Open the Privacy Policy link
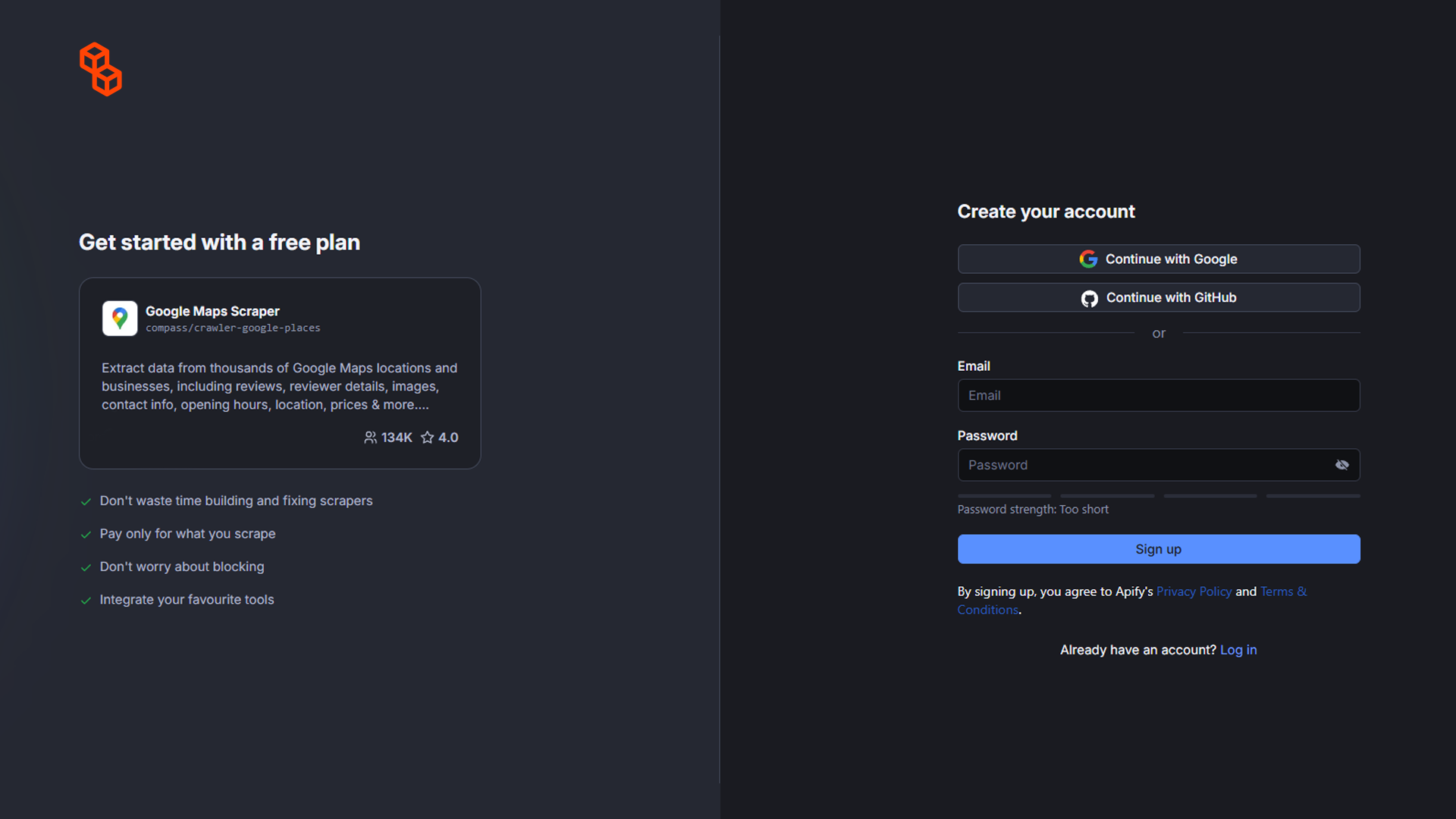The width and height of the screenshot is (1456, 819). (x=1194, y=591)
